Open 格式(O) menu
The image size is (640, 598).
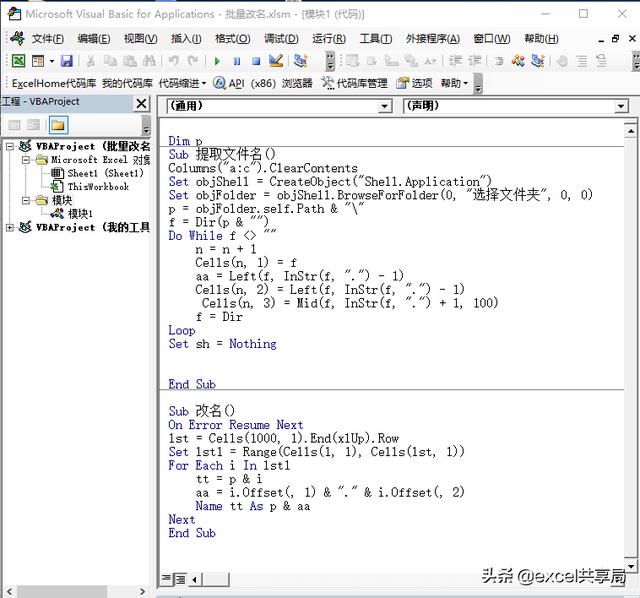tap(233, 39)
